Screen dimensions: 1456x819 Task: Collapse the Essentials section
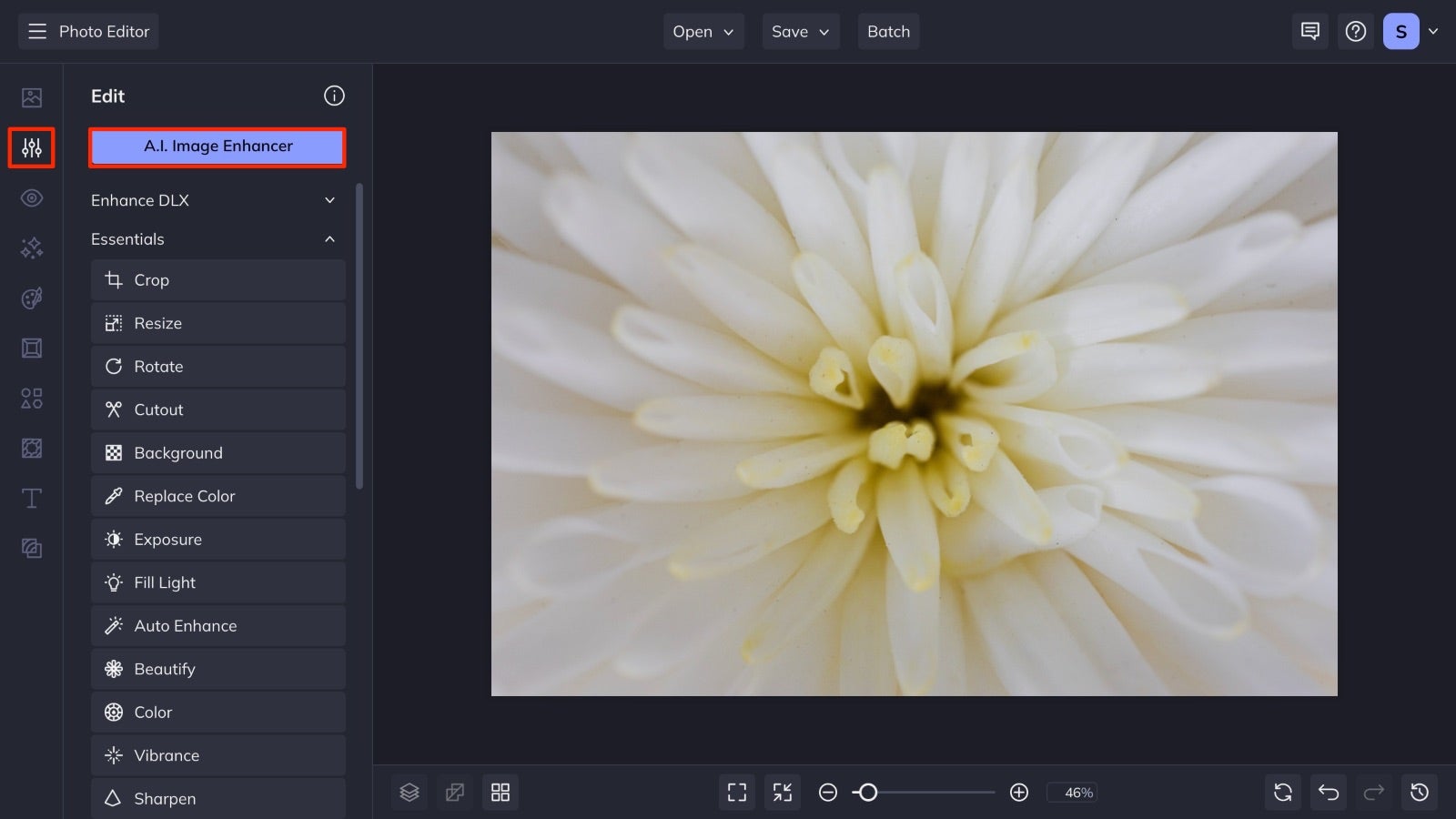coord(329,238)
